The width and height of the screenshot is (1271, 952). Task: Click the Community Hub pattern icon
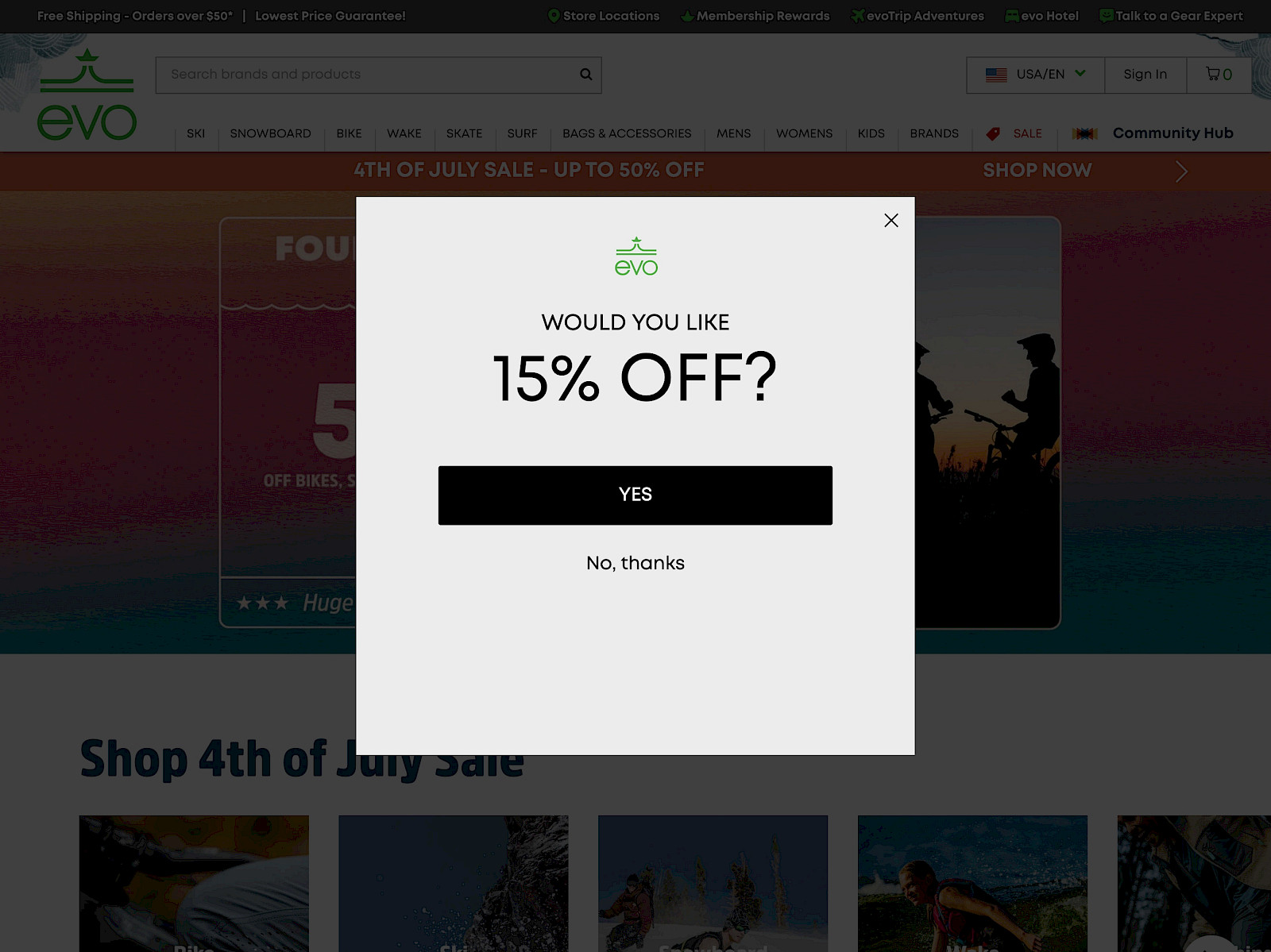(x=1084, y=134)
